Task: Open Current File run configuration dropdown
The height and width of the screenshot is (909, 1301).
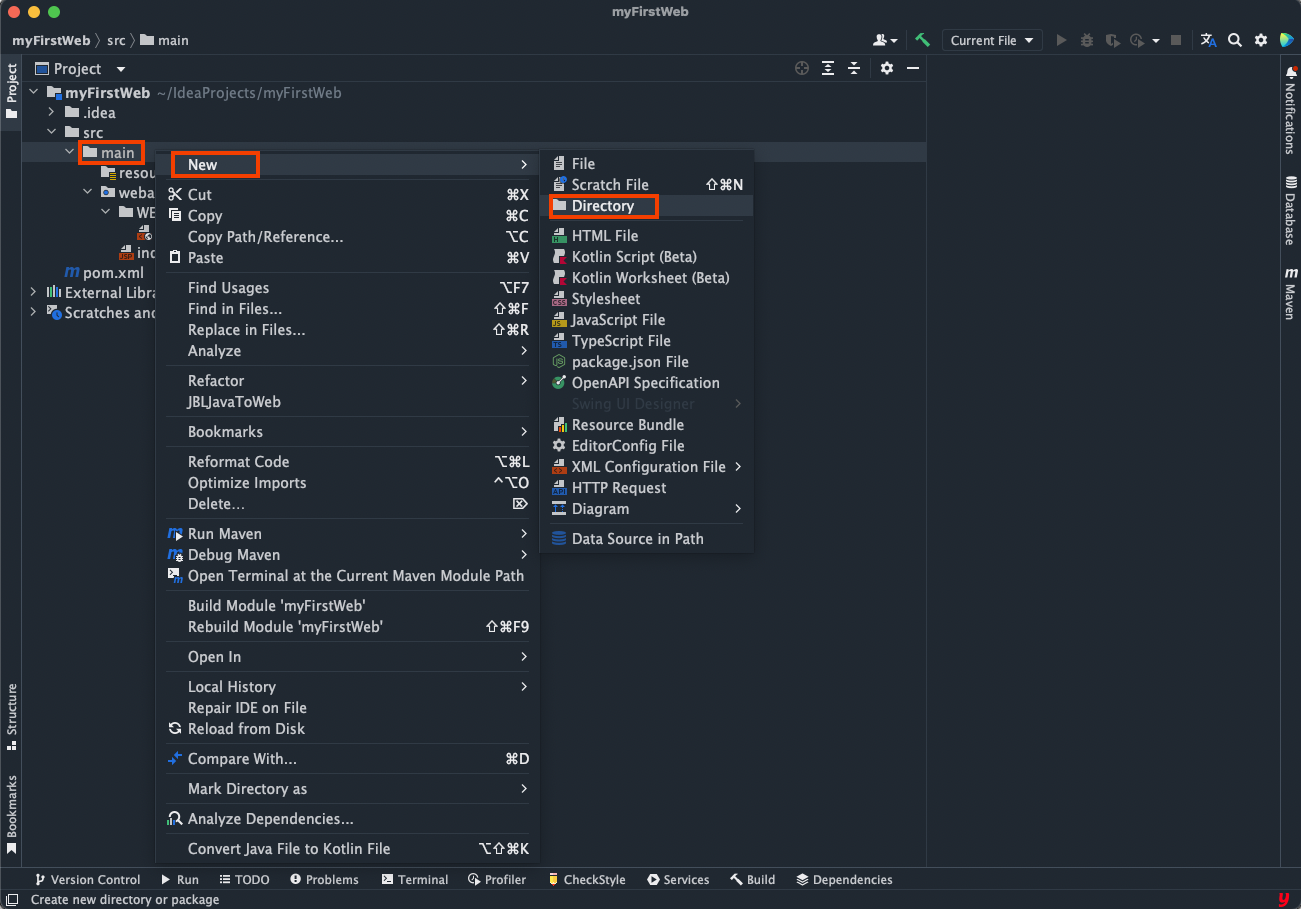Action: [x=992, y=40]
